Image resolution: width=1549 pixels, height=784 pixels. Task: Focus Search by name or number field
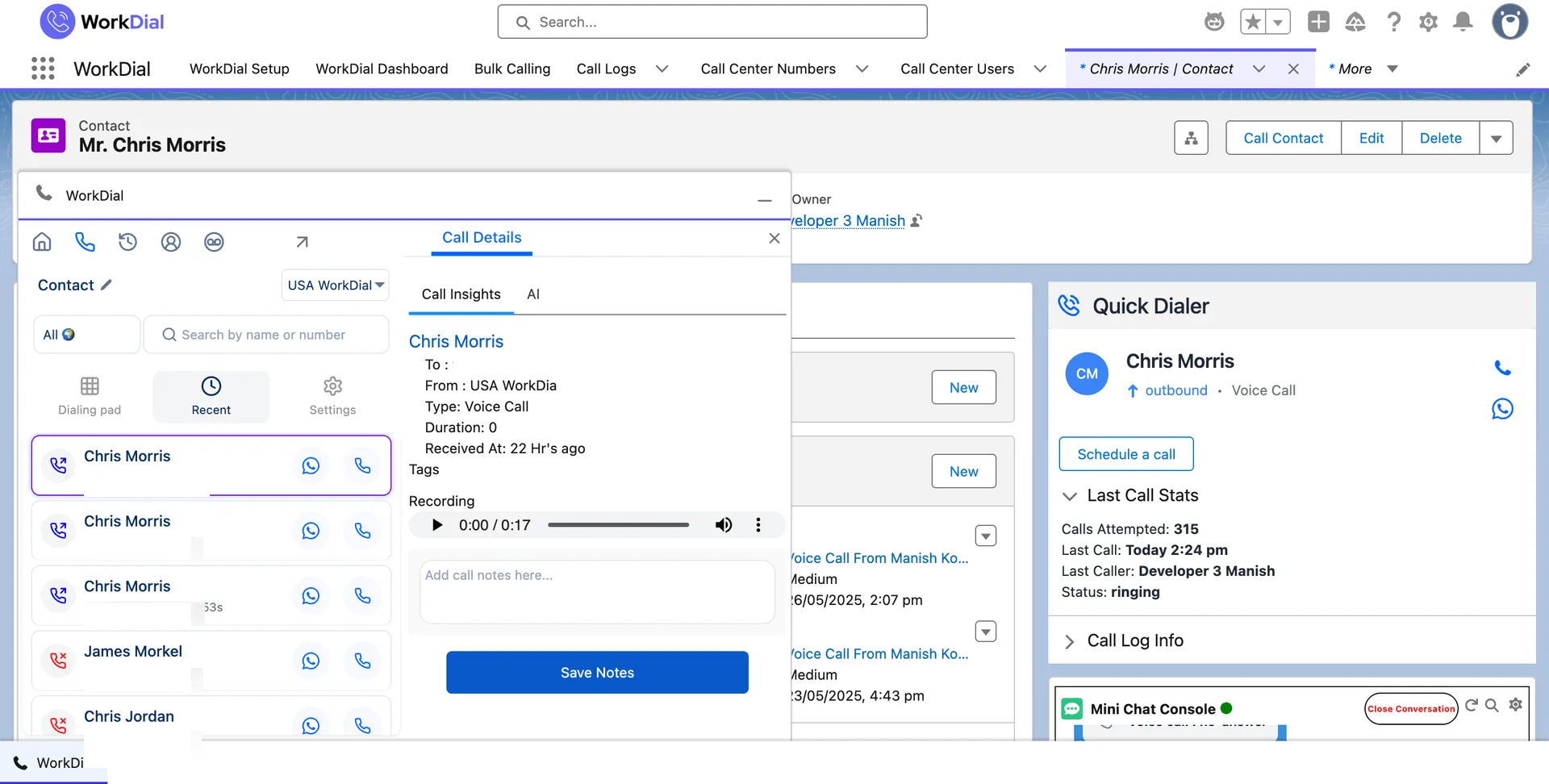(x=266, y=335)
